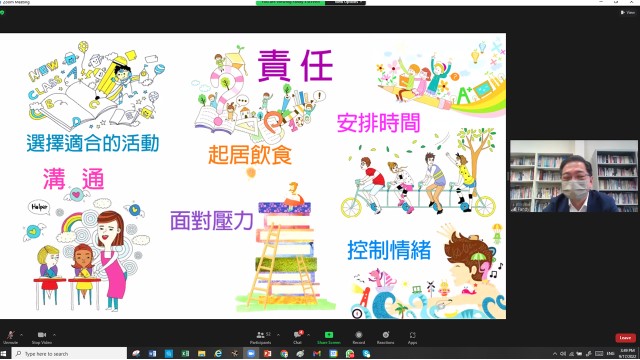Click the green encryption shield icon
This screenshot has height=360, width=640.
coord(2,13)
